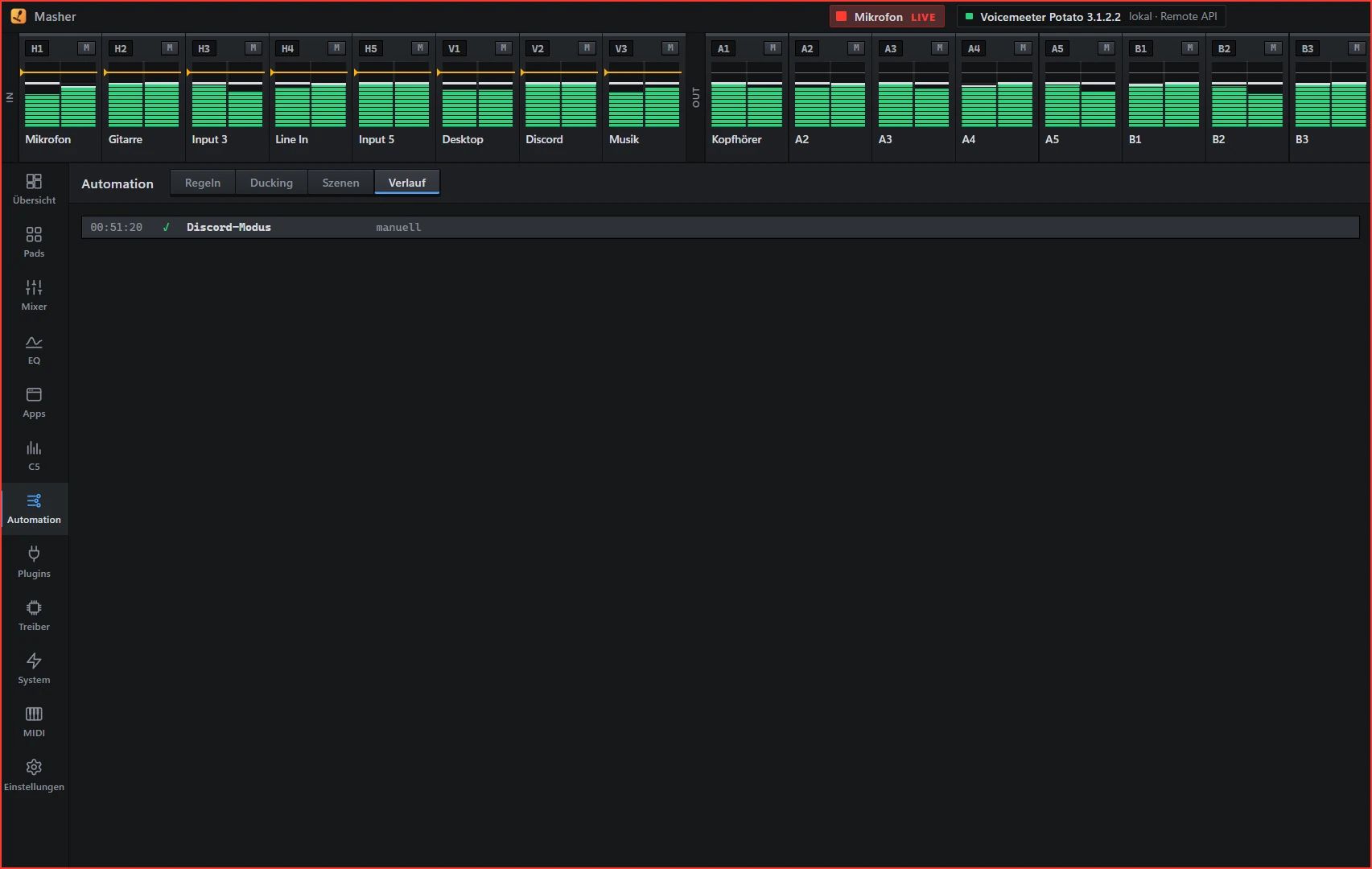The image size is (1372, 869).
Task: Open the Pads sidebar page
Action: 34,242
